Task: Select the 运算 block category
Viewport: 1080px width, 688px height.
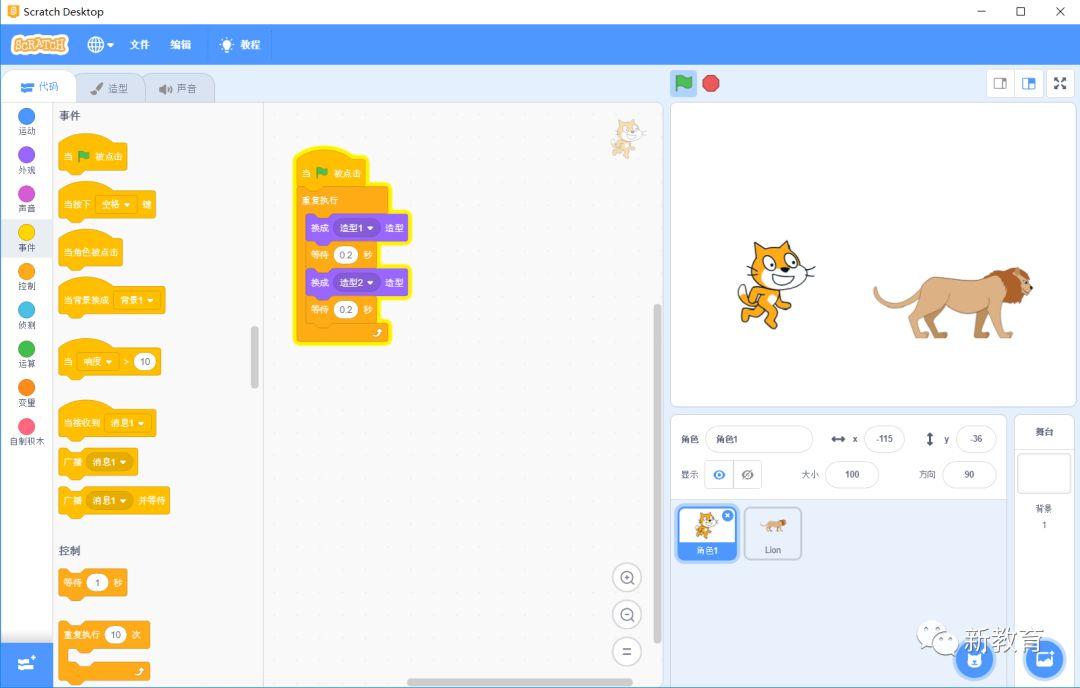Action: 26,354
